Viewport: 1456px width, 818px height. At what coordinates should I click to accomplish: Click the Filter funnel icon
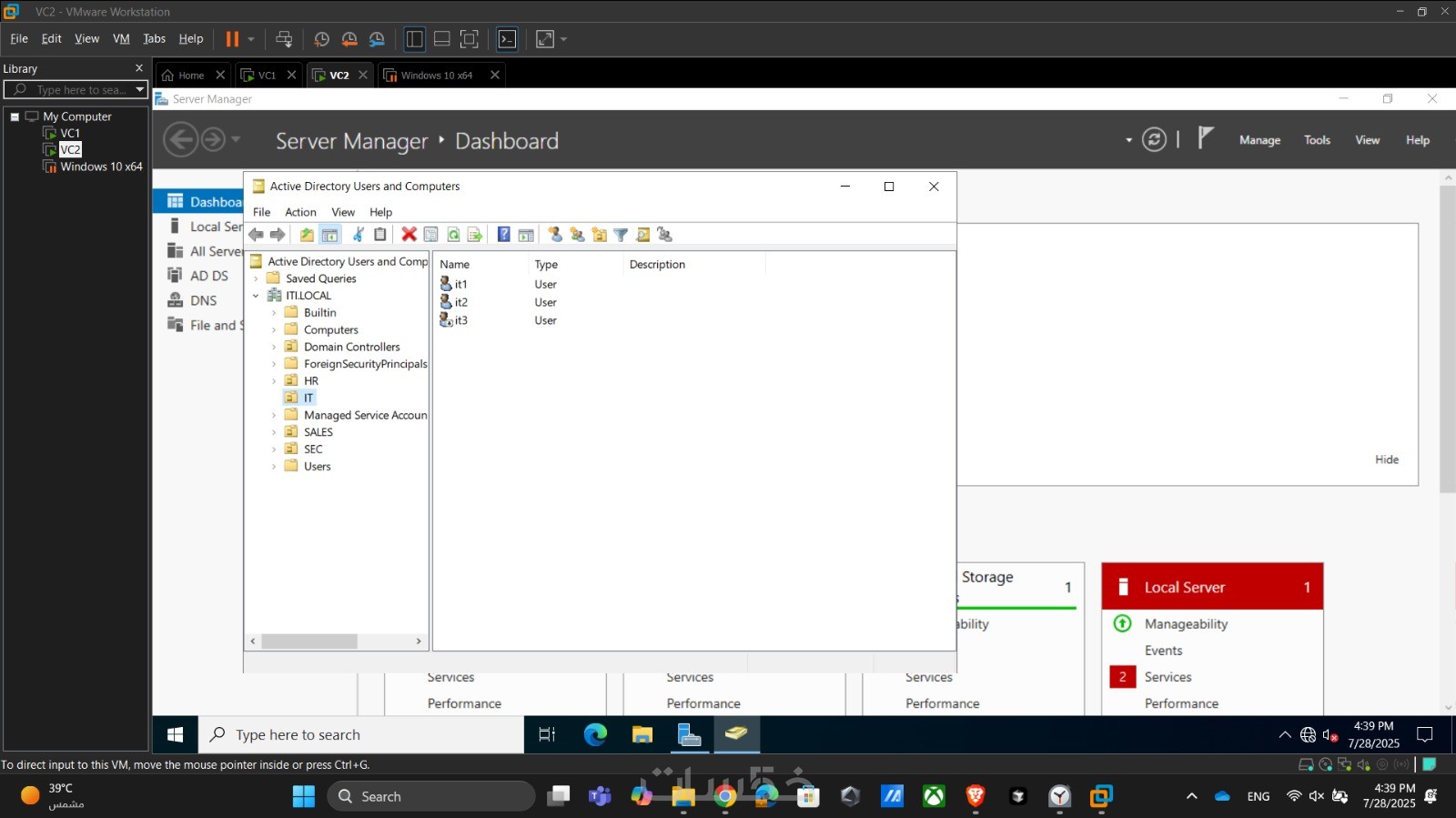[621, 235]
